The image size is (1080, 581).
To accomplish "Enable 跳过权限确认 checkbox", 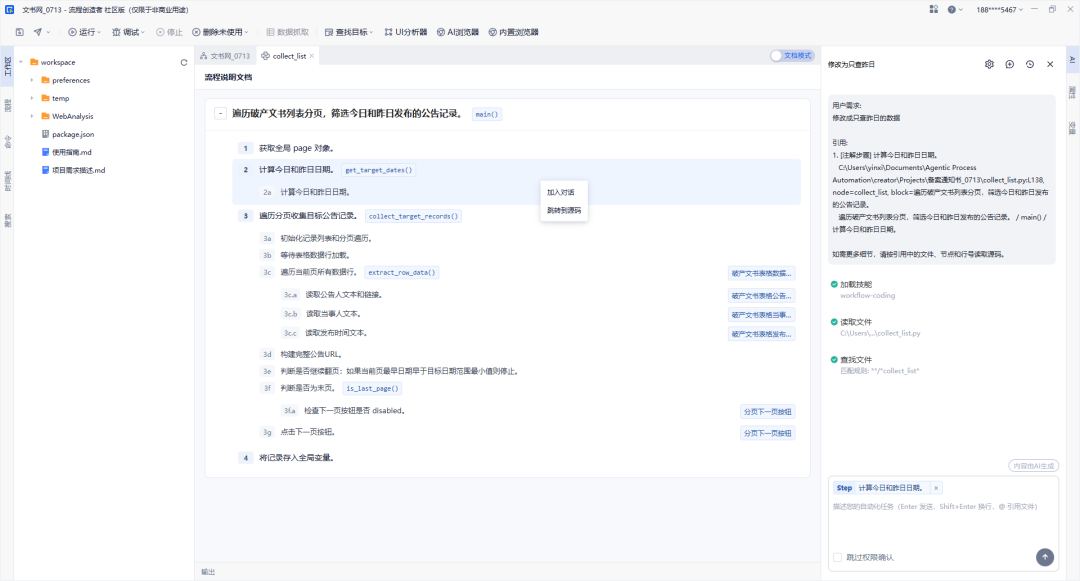I will pos(838,558).
